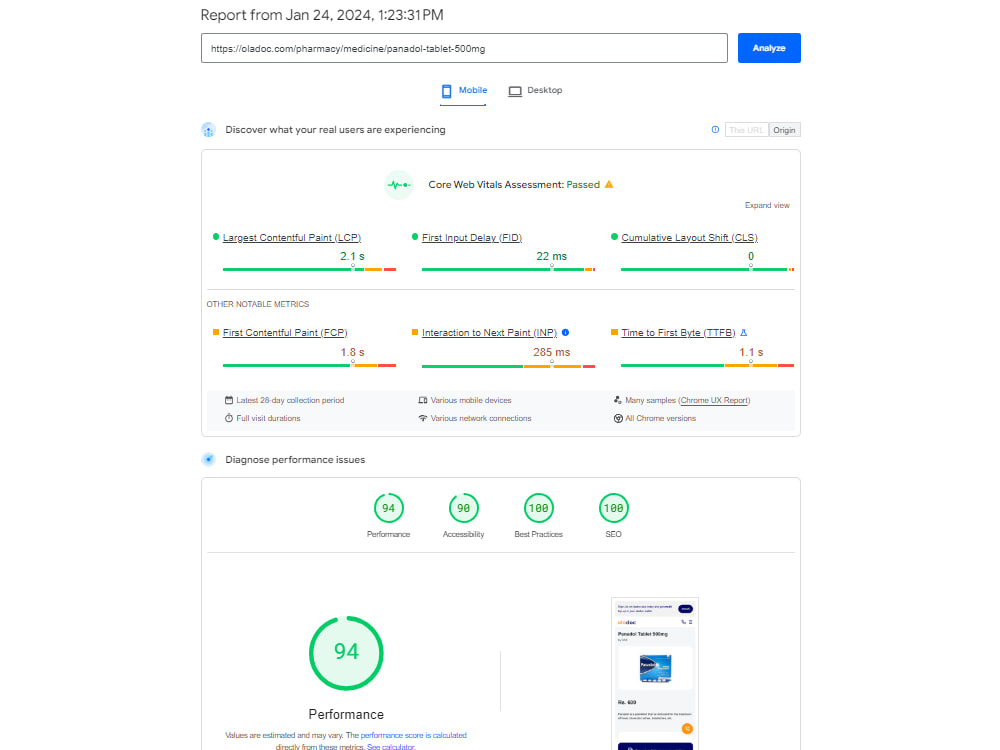Click the real users experience icon
This screenshot has width=1000, height=750.
(209, 129)
